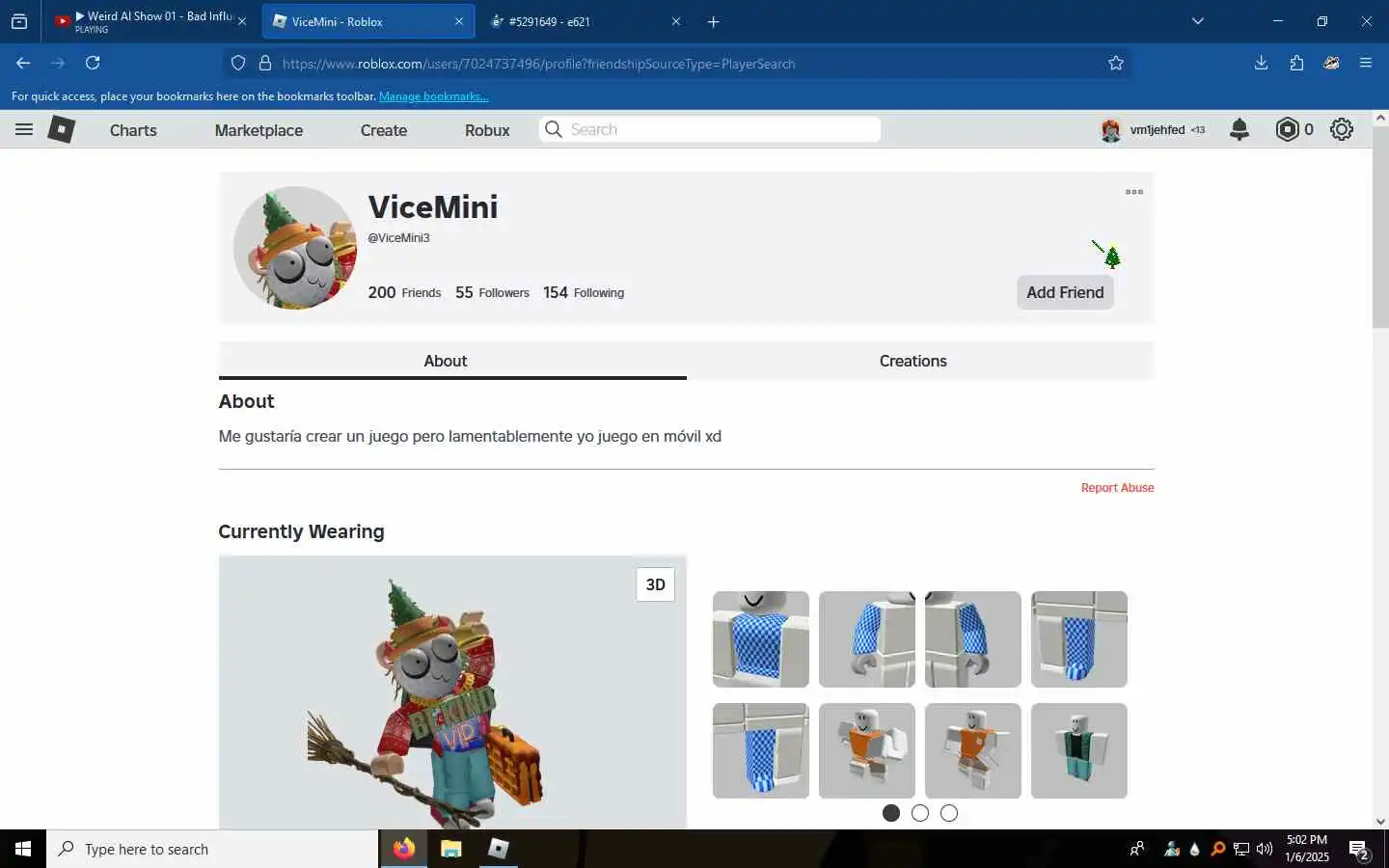The height and width of the screenshot is (868, 1389).
Task: Open green-shirt character item thumbnail
Action: (1079, 750)
